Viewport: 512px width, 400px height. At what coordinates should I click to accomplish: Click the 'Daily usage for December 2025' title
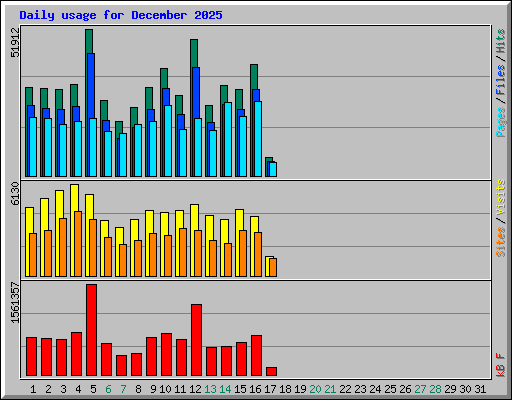pos(121,15)
